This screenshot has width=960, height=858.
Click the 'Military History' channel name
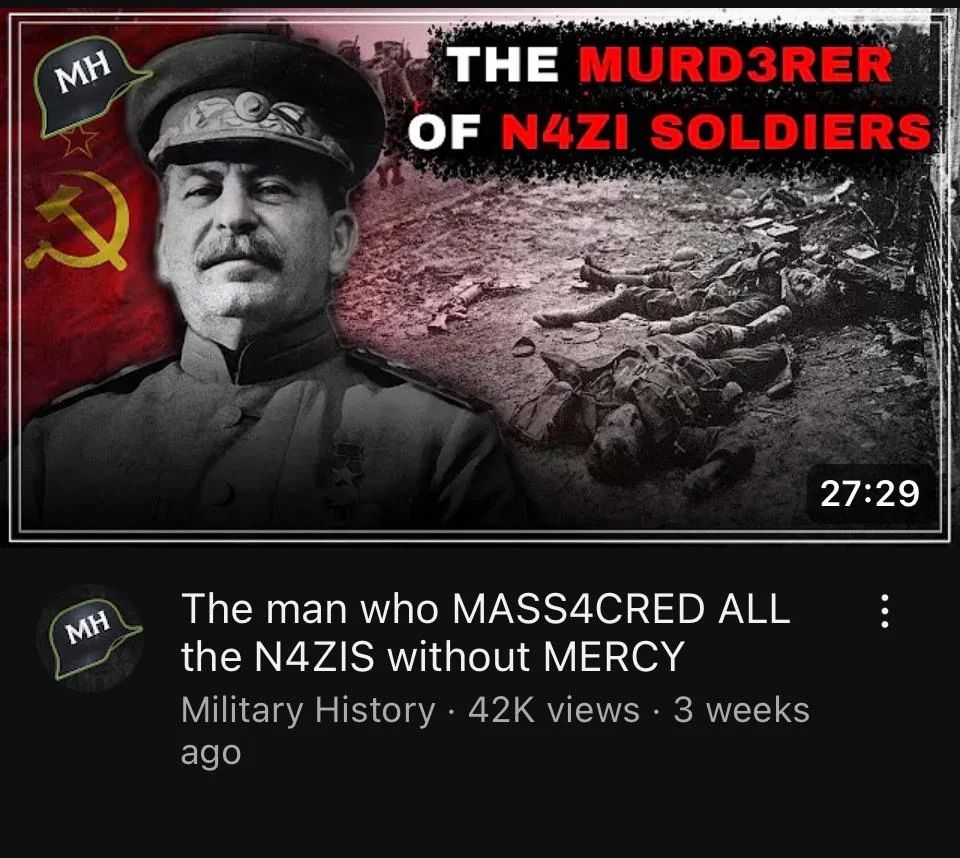coord(308,710)
